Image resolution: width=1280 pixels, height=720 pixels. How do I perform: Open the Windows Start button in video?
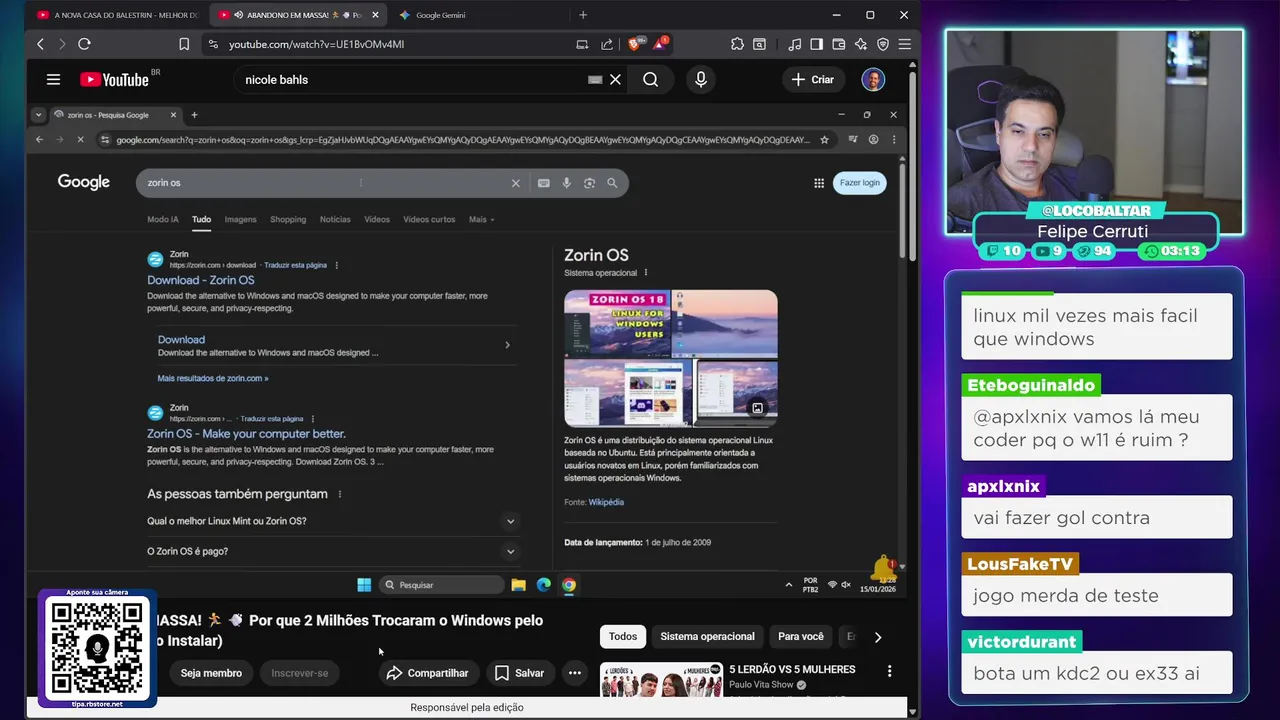click(364, 585)
